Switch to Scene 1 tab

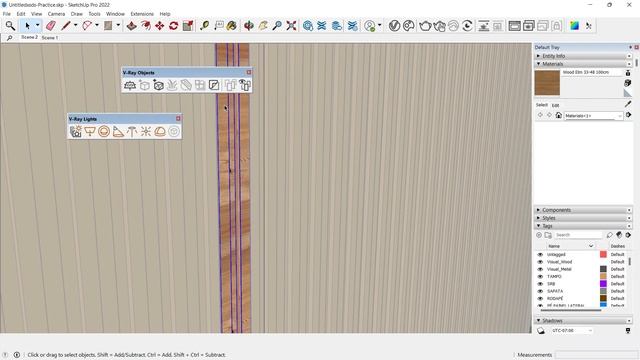(x=50, y=38)
